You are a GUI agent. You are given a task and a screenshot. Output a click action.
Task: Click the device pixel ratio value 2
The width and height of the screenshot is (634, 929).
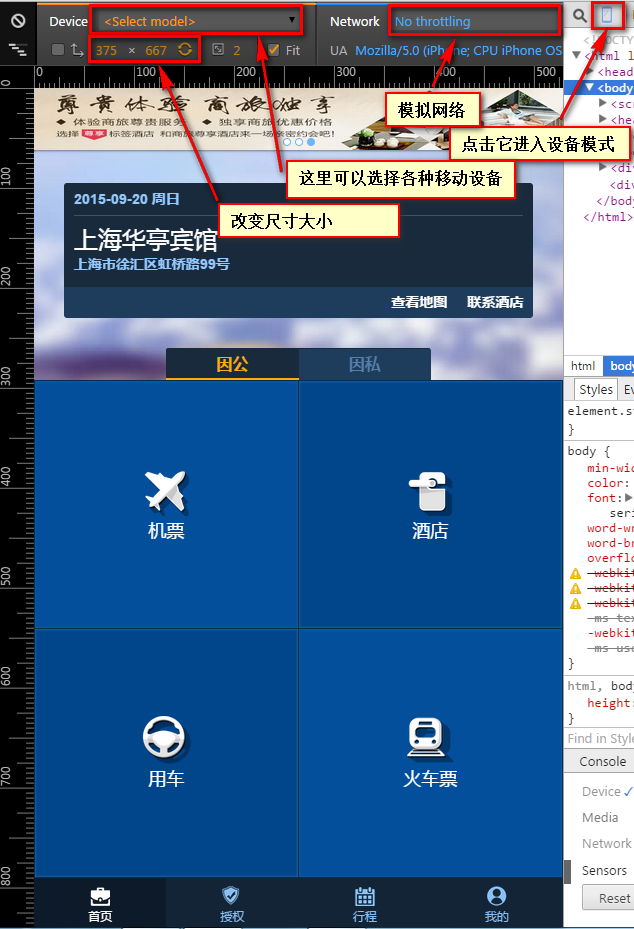click(x=237, y=50)
